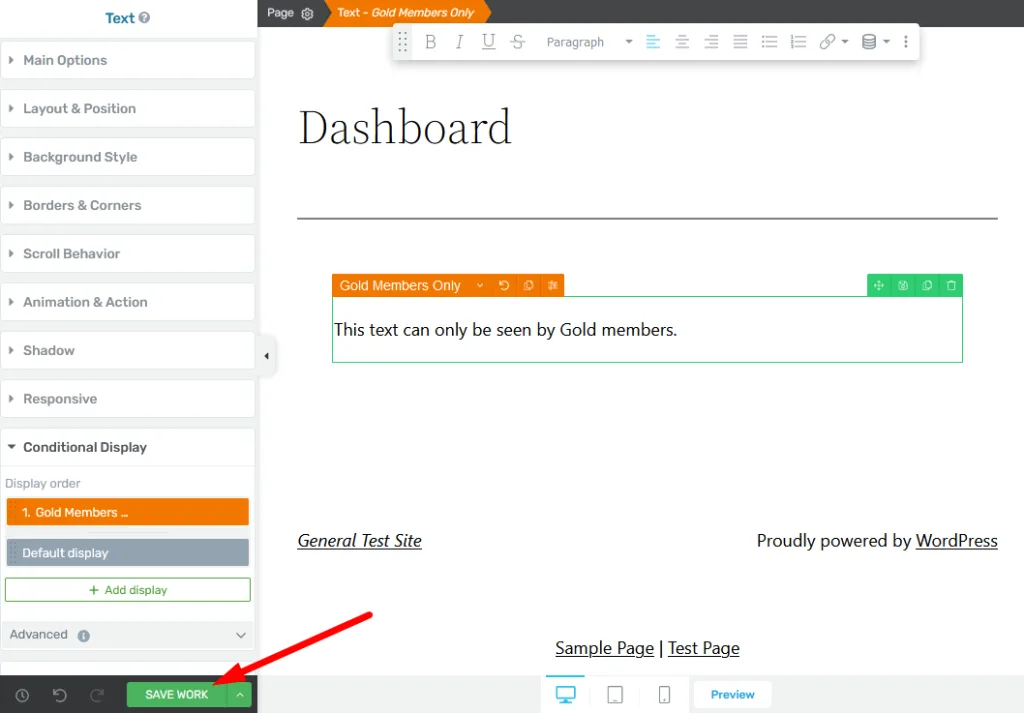The width and height of the screenshot is (1024, 713).
Task: Open the toolbar more options menu
Action: click(906, 42)
